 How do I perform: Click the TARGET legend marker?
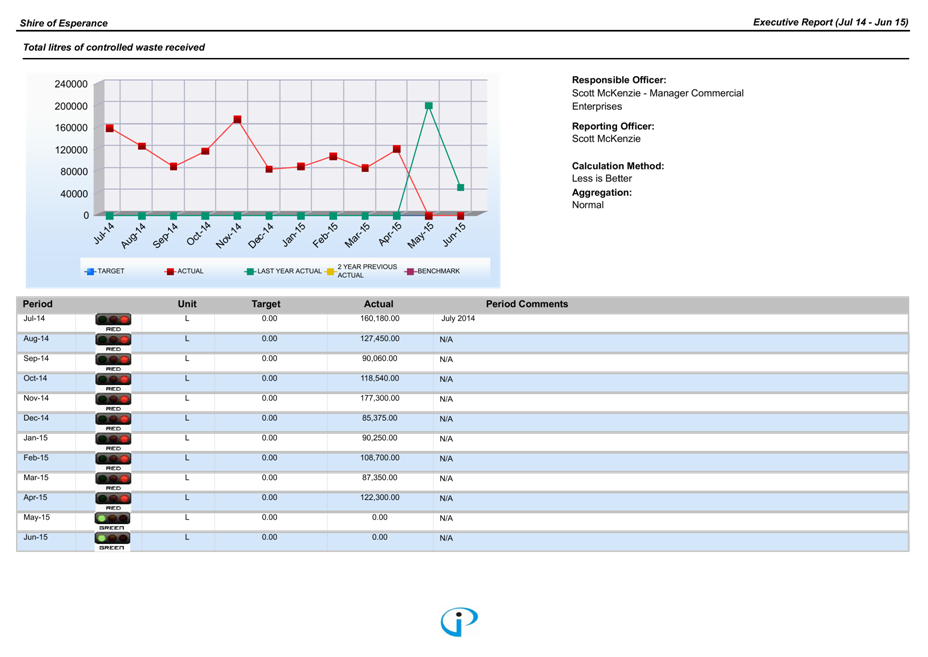click(91, 272)
